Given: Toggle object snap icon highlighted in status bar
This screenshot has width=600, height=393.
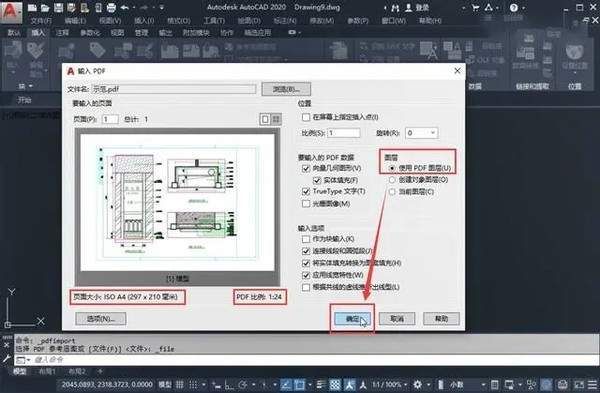Looking at the screenshot, I should pyautogui.click(x=299, y=385).
